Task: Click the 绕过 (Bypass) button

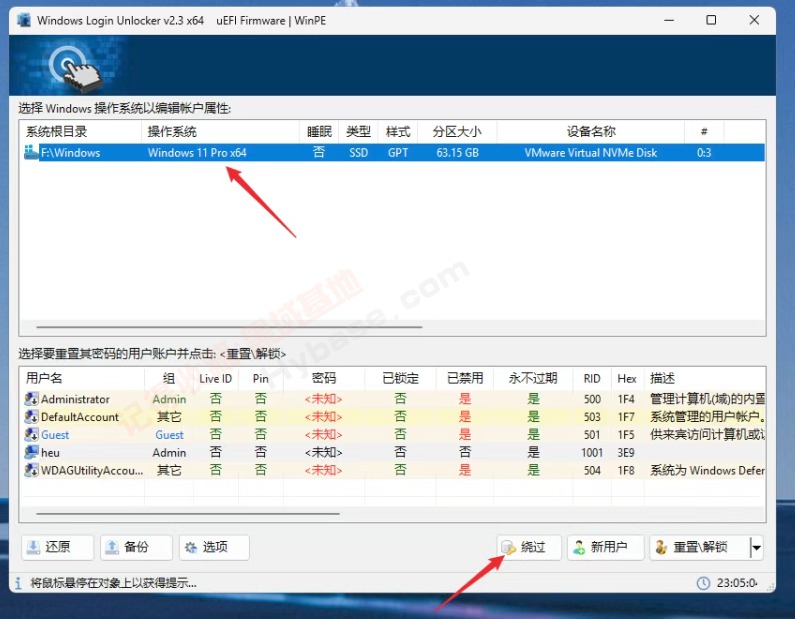Action: tap(529, 547)
